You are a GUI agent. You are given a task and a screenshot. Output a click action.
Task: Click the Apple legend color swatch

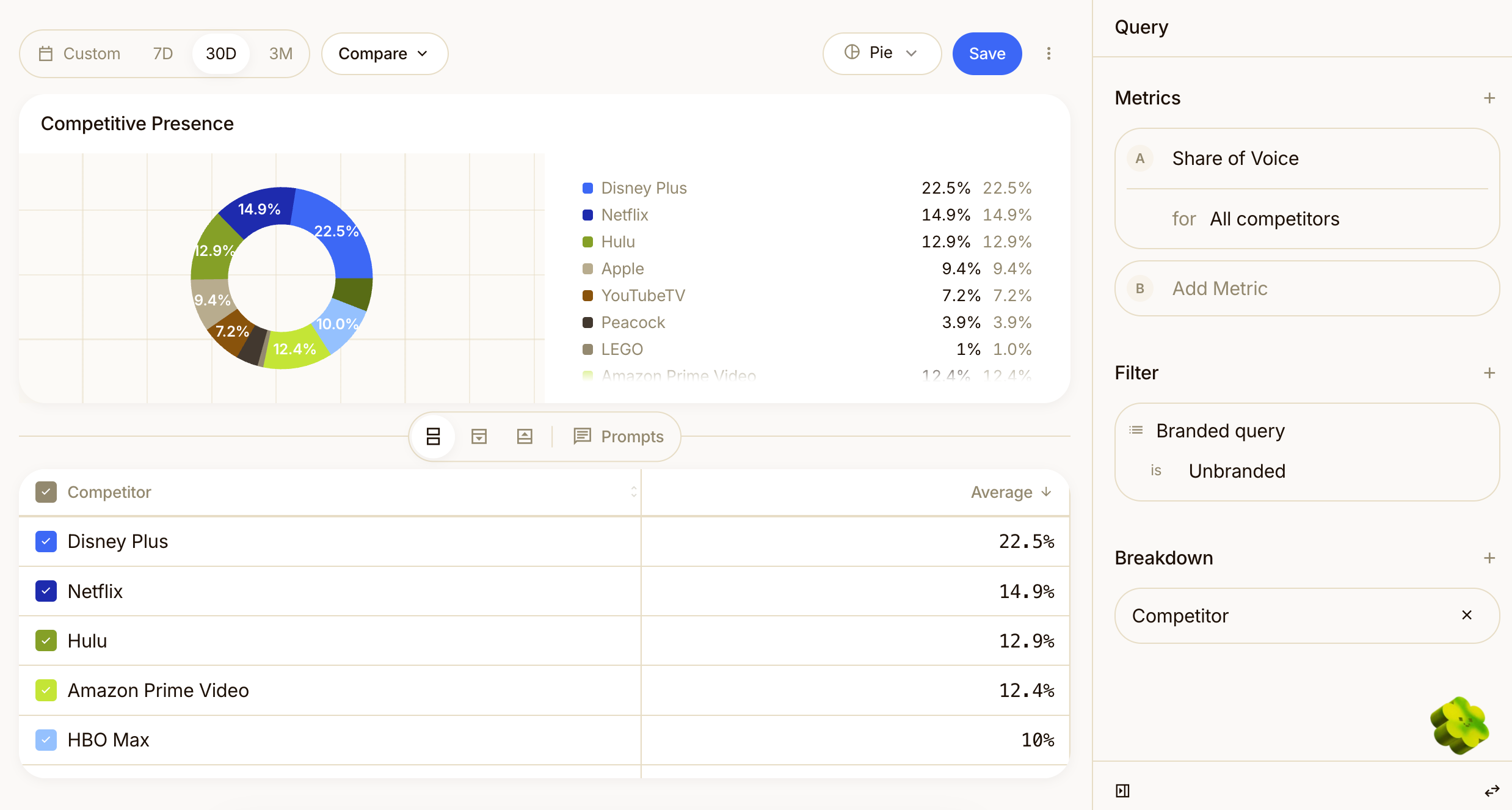pos(587,269)
